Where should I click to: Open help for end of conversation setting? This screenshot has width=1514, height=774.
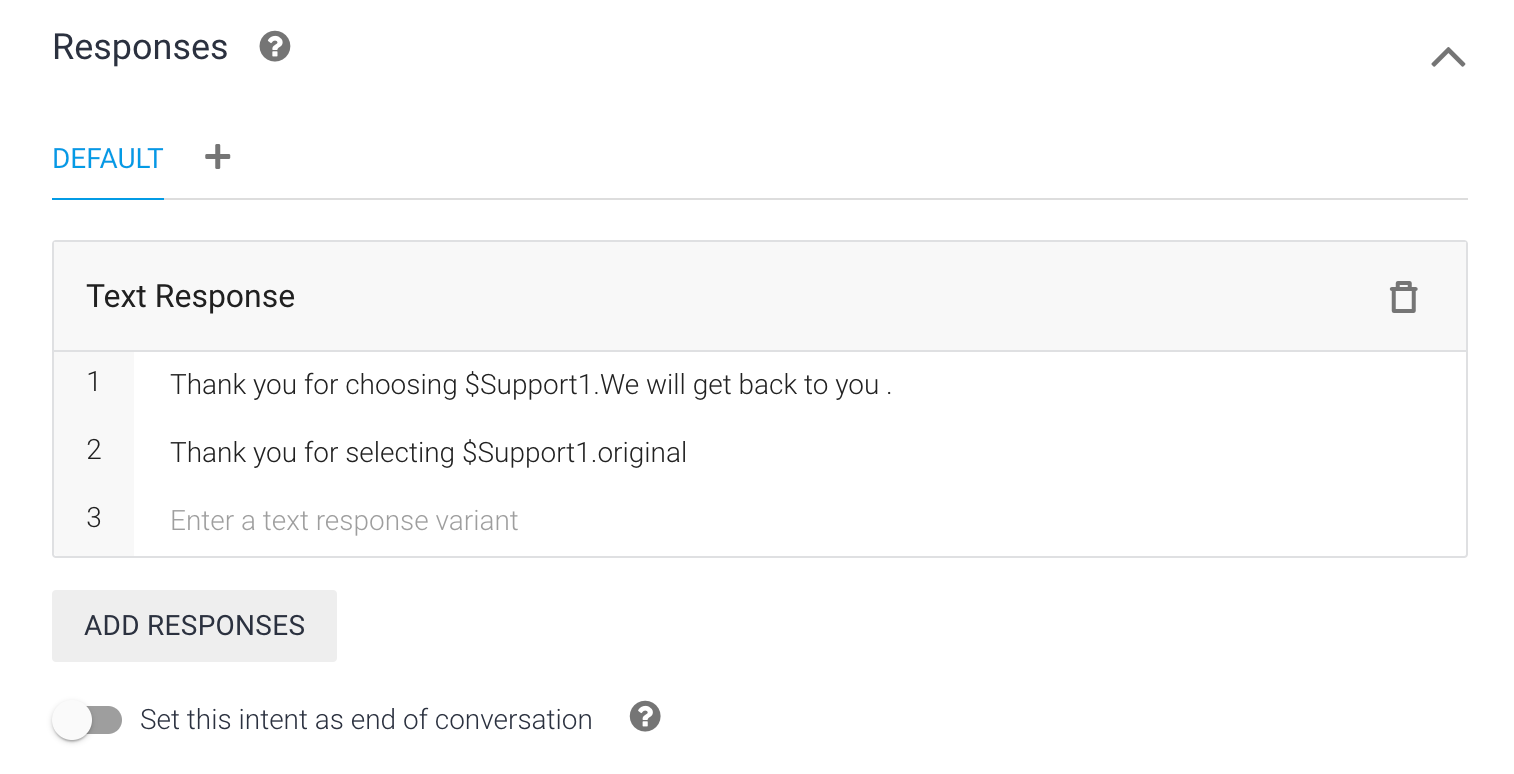coord(645,717)
